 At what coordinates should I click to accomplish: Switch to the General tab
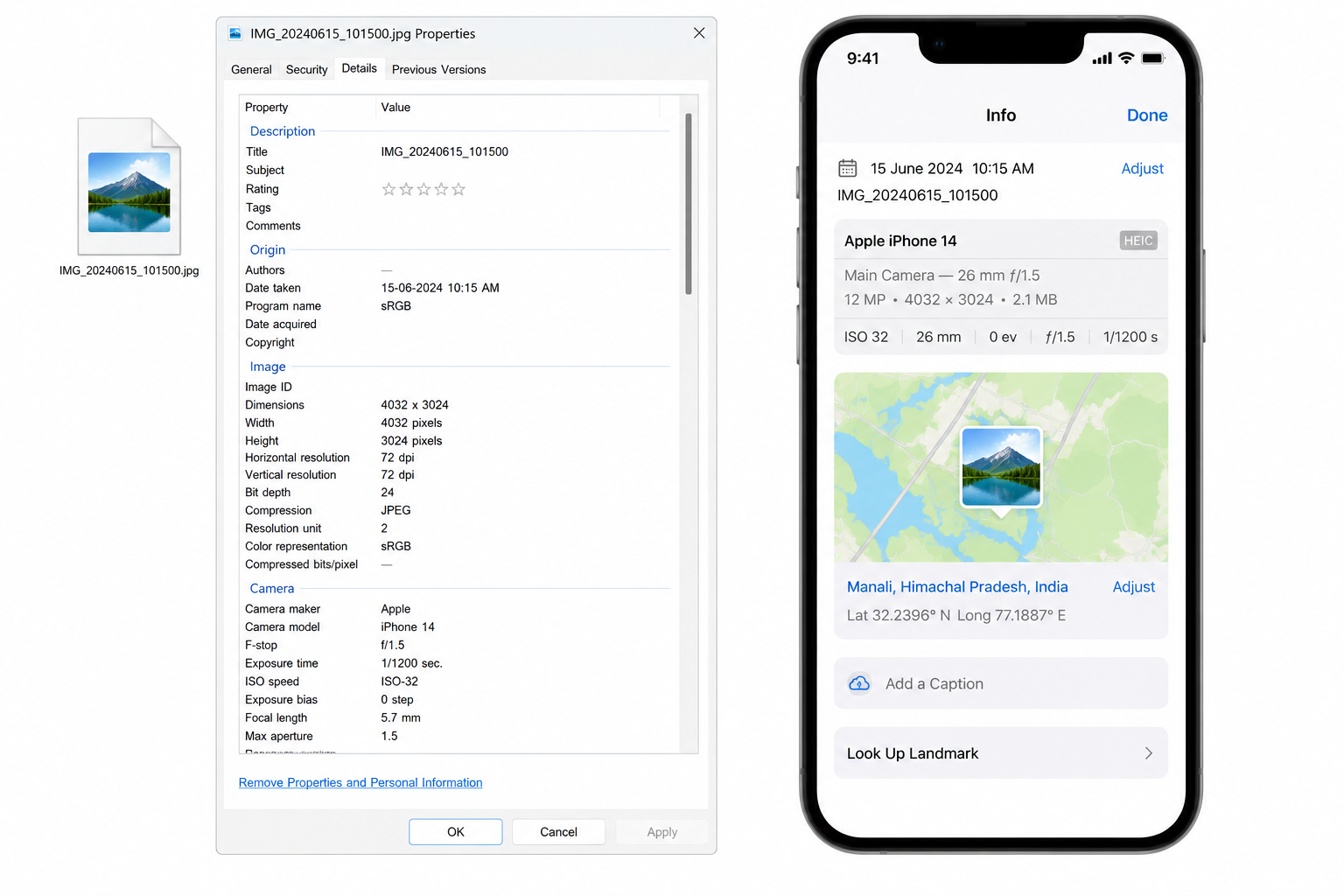point(251,69)
